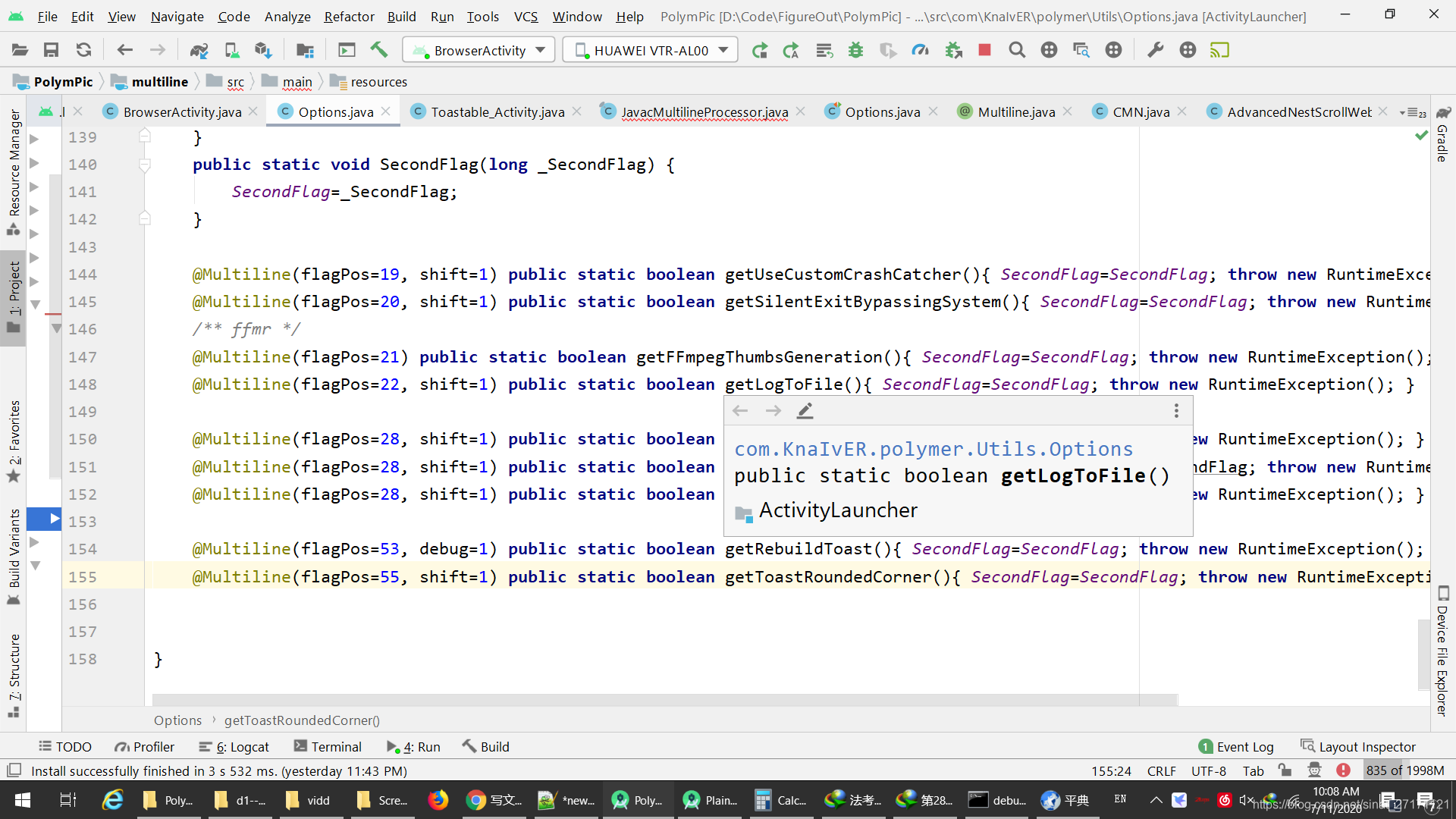This screenshot has height=819, width=1456.
Task: Open the Layout Inspector
Action: pos(1358,747)
